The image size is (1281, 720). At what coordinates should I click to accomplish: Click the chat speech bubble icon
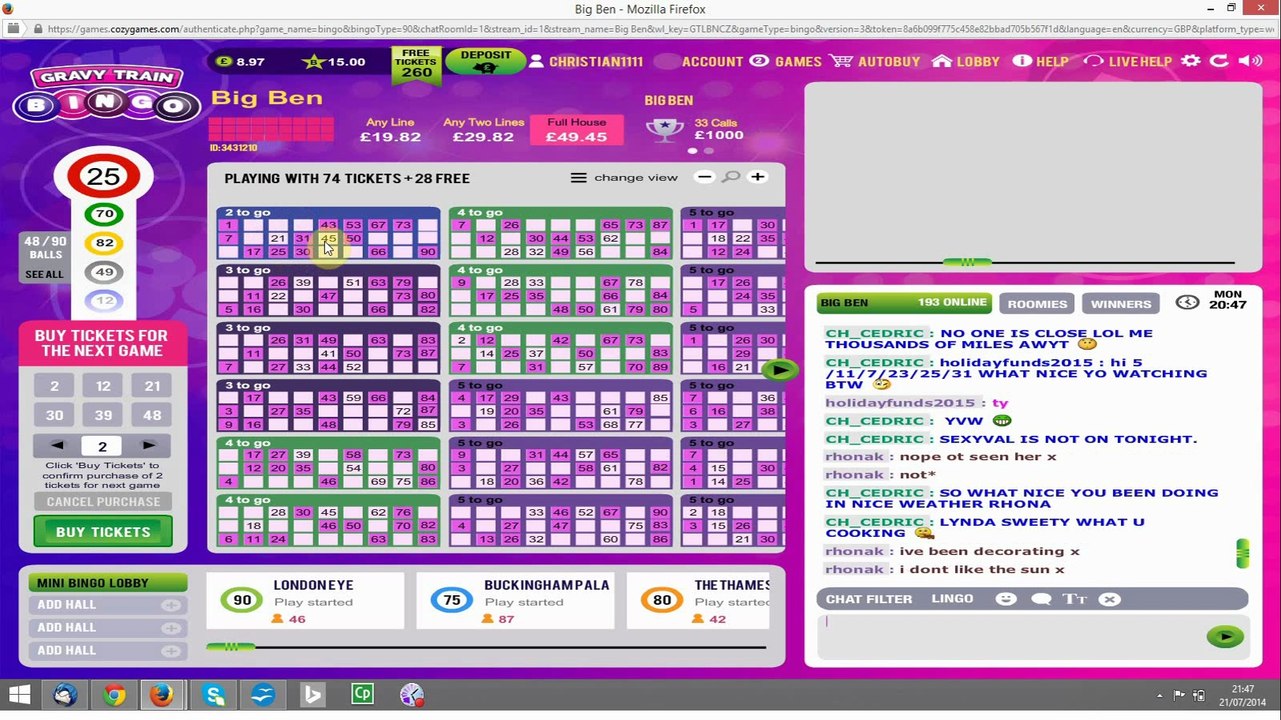1041,599
